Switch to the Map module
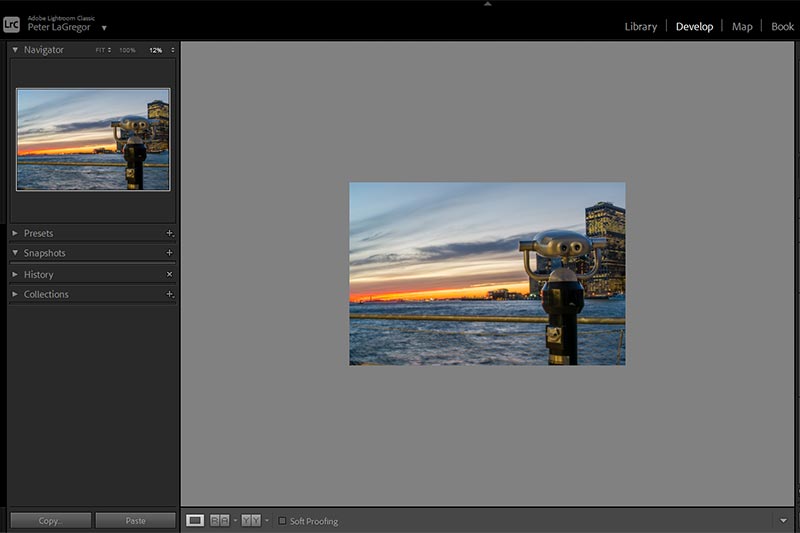 (741, 27)
